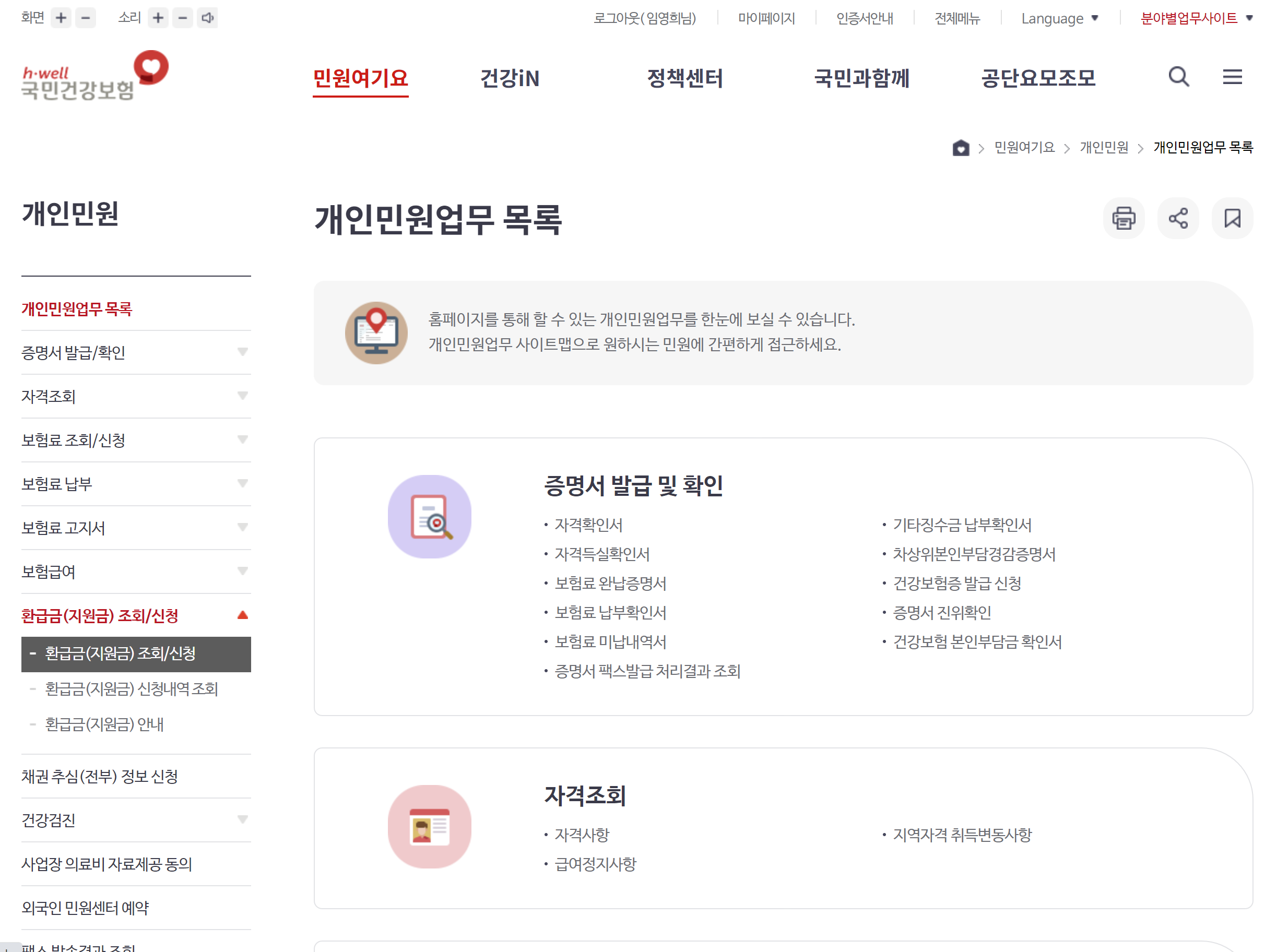The width and height of the screenshot is (1265, 952).
Task: Select the 민원여기요 main tab
Action: coord(360,78)
